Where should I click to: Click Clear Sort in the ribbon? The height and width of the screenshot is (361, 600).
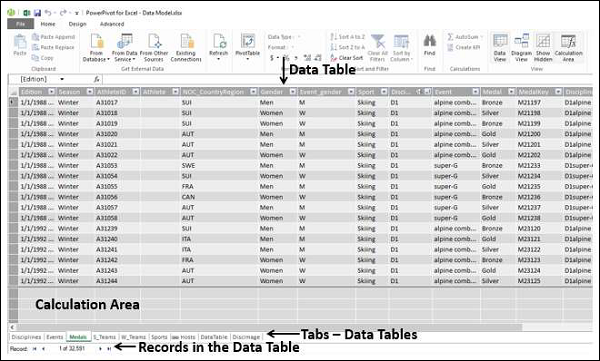(347, 58)
